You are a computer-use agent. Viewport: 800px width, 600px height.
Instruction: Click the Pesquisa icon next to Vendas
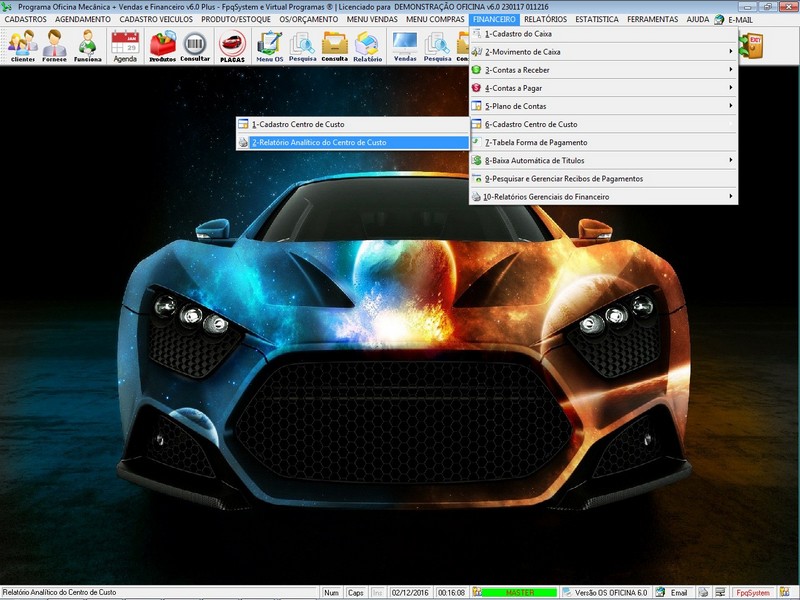[x=437, y=46]
